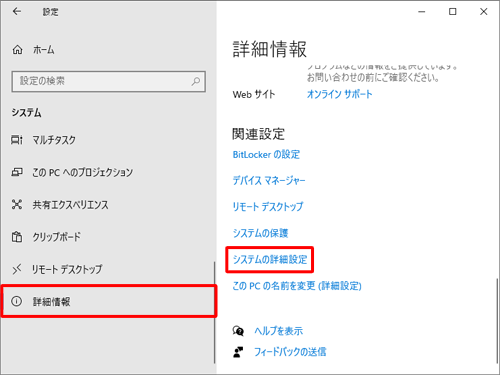This screenshot has width=500, height=375.
Task: Click the クリップボード icon
Action: [17, 237]
